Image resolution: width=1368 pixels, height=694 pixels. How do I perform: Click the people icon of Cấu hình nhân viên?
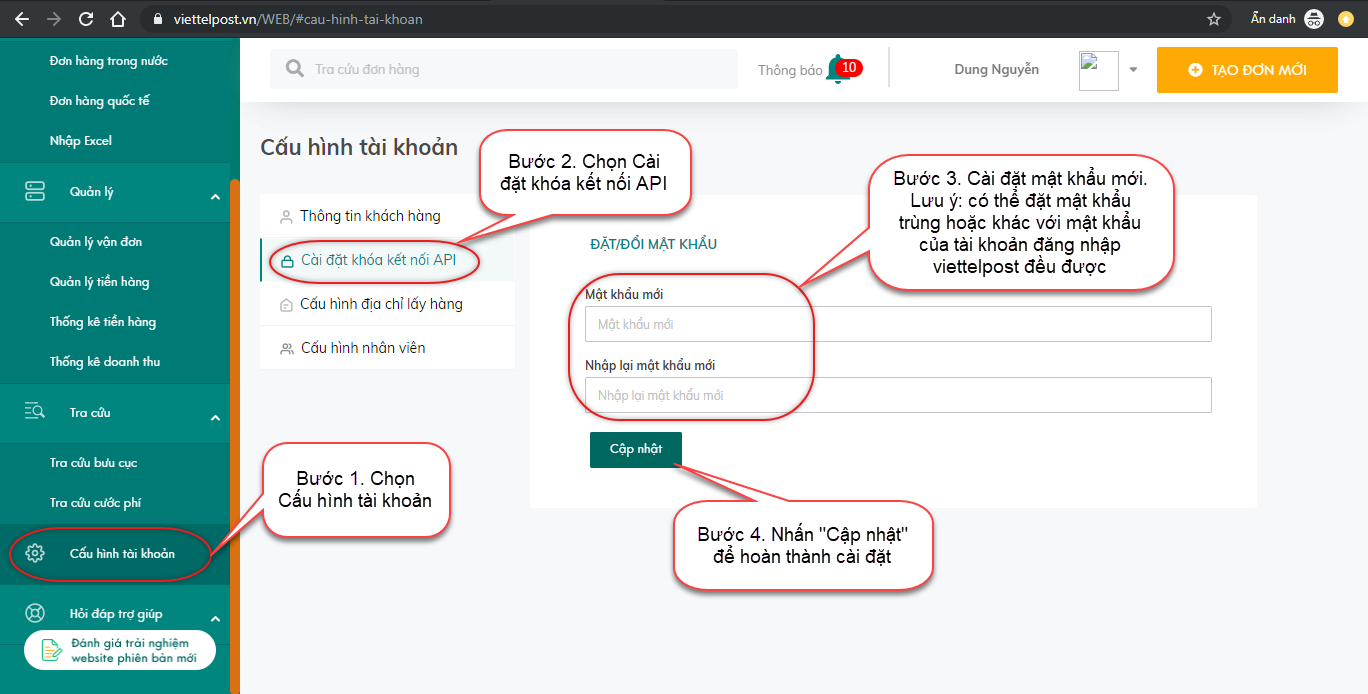pyautogui.click(x=286, y=348)
